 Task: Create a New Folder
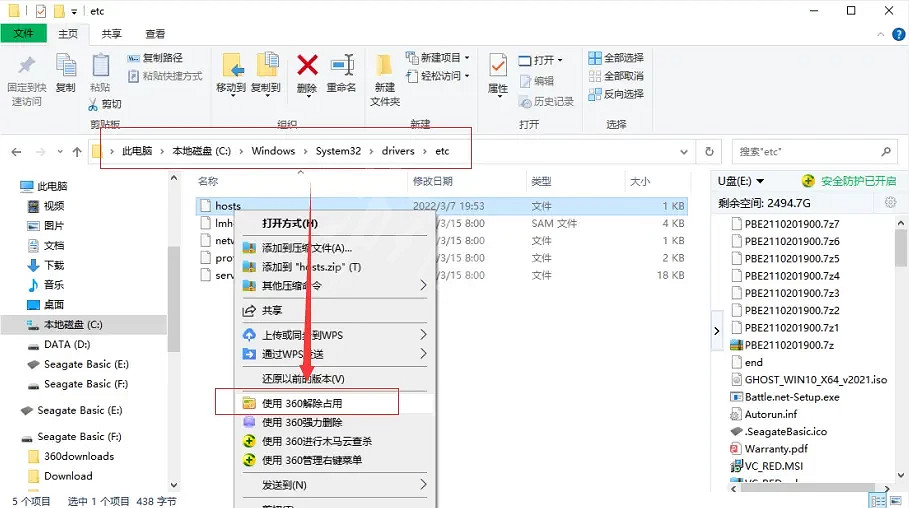pos(385,80)
